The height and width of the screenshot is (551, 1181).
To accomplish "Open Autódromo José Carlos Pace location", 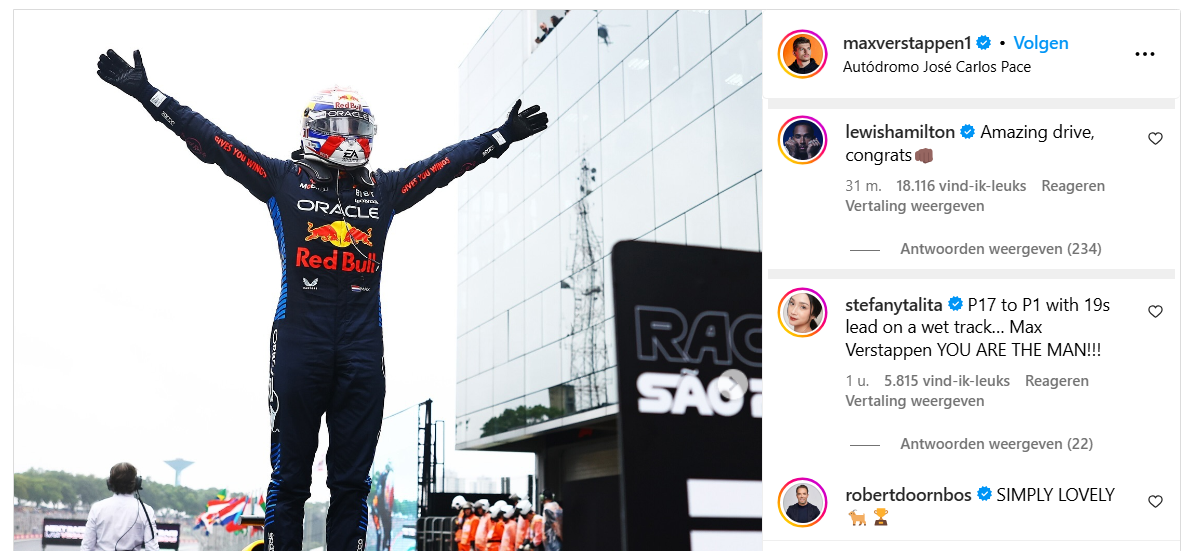I will click(x=937, y=66).
